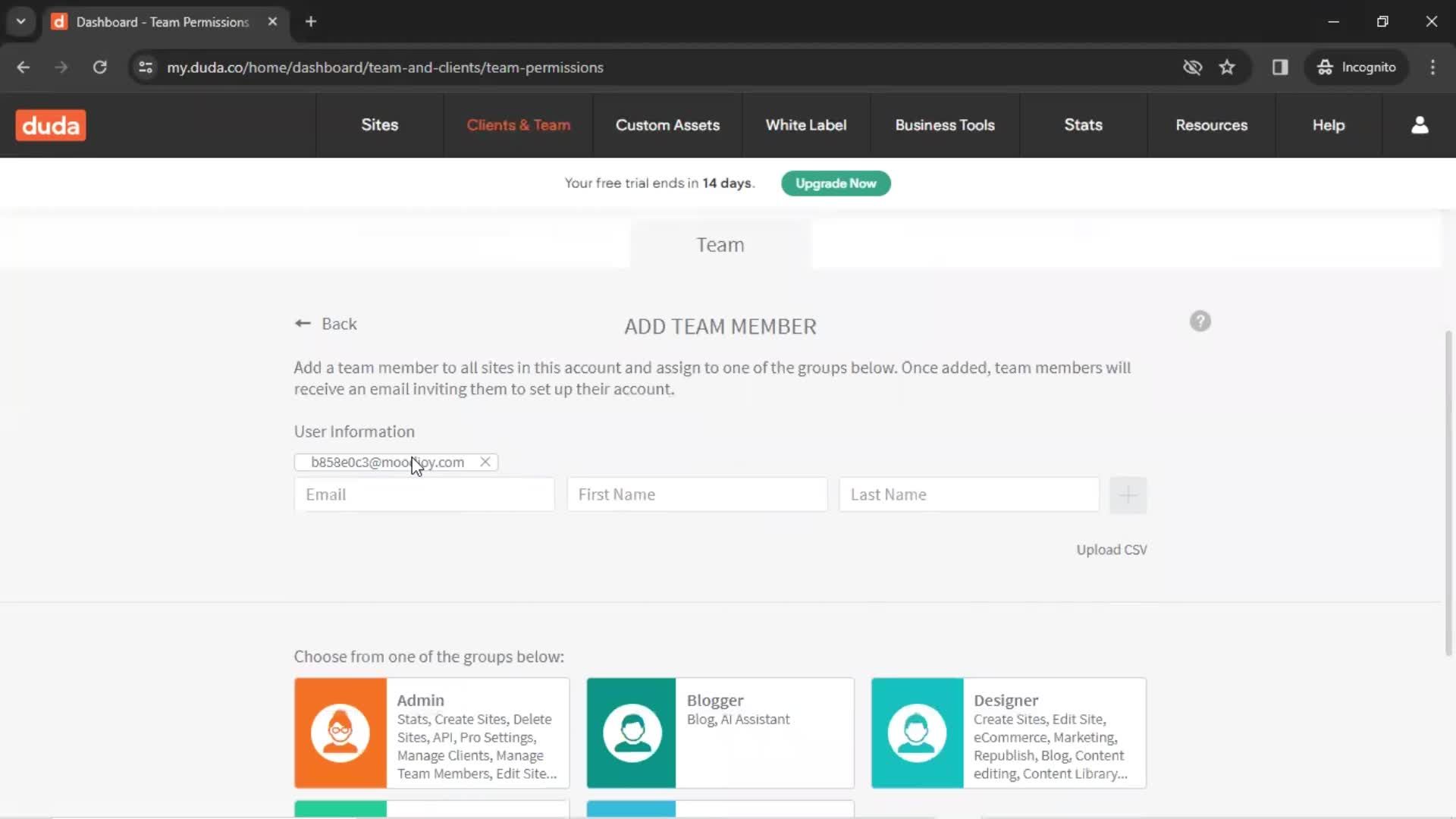
Task: Remove the b858e0c3@moonjoy.com email tag
Action: [x=485, y=462]
